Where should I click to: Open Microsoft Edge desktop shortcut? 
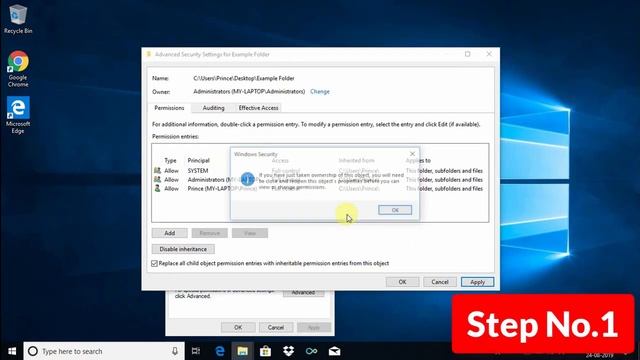pyautogui.click(x=18, y=115)
